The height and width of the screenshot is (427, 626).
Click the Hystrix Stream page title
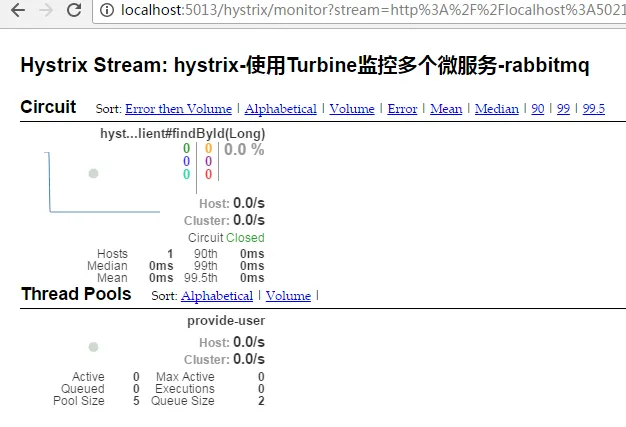tap(305, 65)
